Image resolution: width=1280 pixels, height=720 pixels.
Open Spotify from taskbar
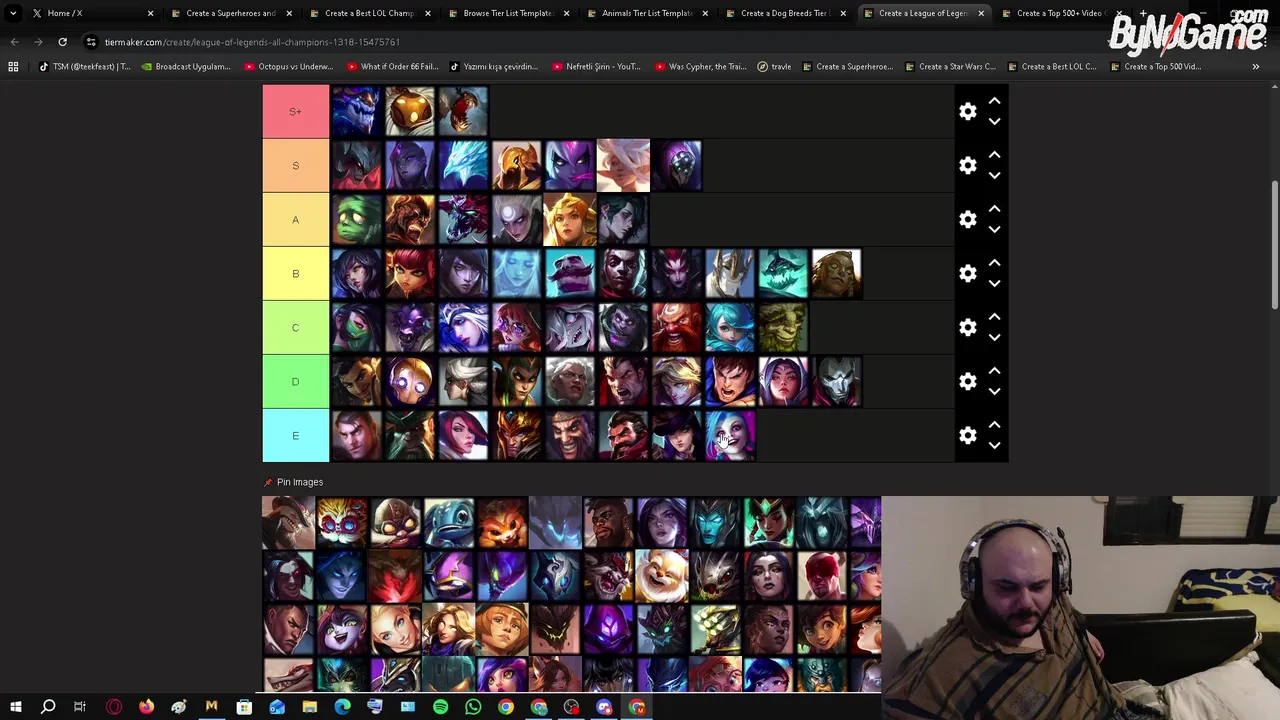pos(440,707)
